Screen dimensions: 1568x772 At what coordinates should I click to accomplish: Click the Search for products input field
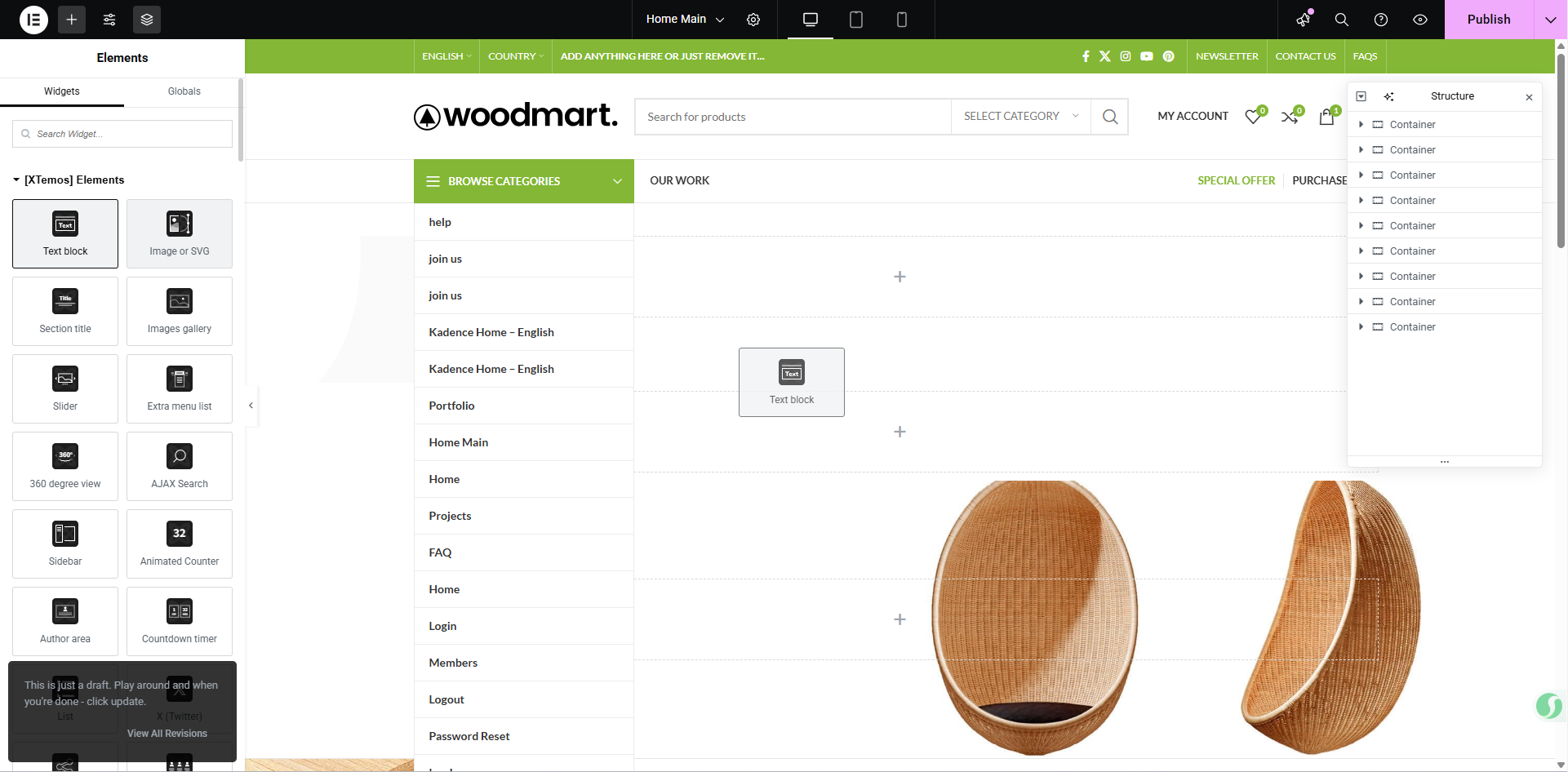792,116
